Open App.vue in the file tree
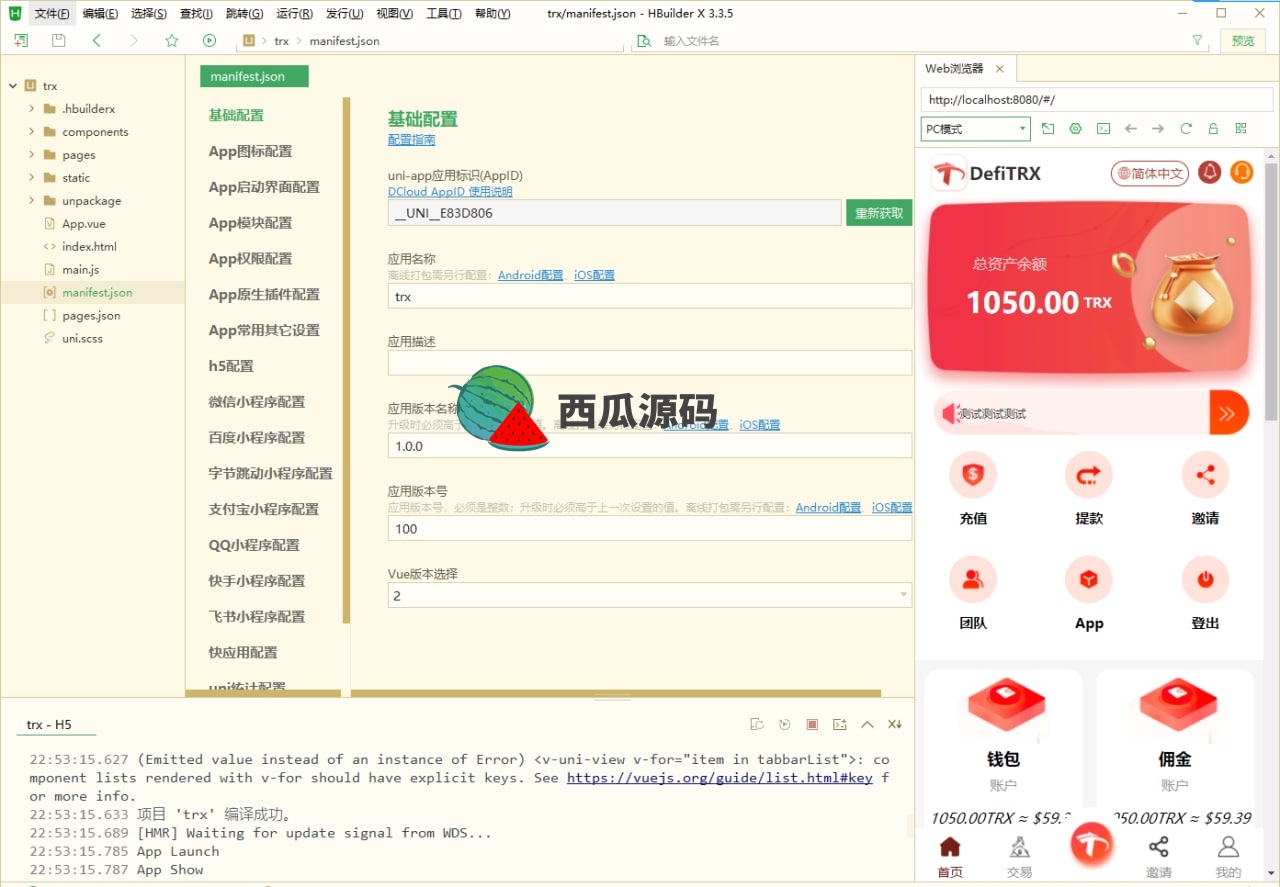The width and height of the screenshot is (1280, 887). (x=84, y=223)
